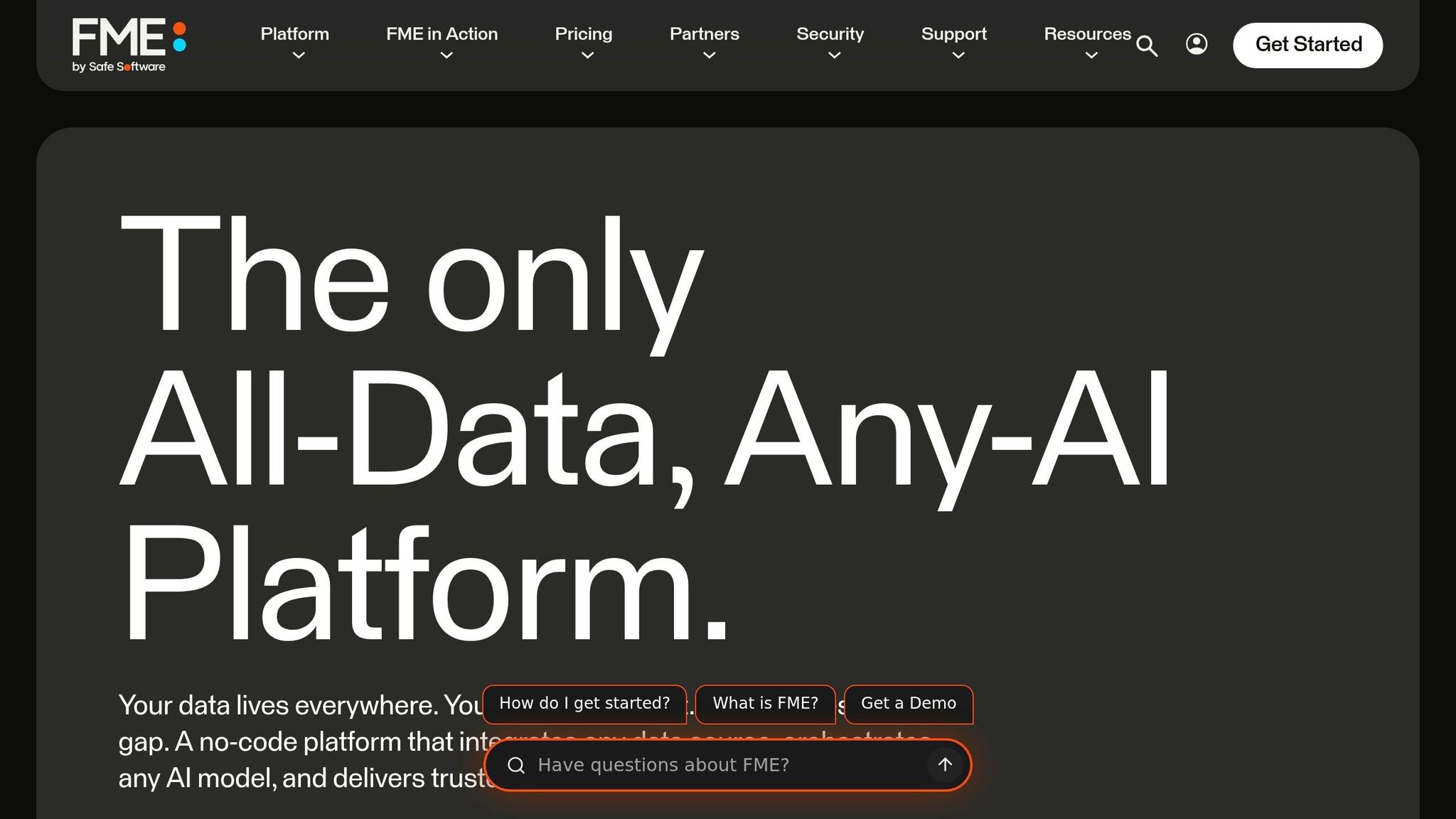Click the 'Your data lives everywhere' paragraph
Screen dimensions: 1456x819
click(x=526, y=742)
